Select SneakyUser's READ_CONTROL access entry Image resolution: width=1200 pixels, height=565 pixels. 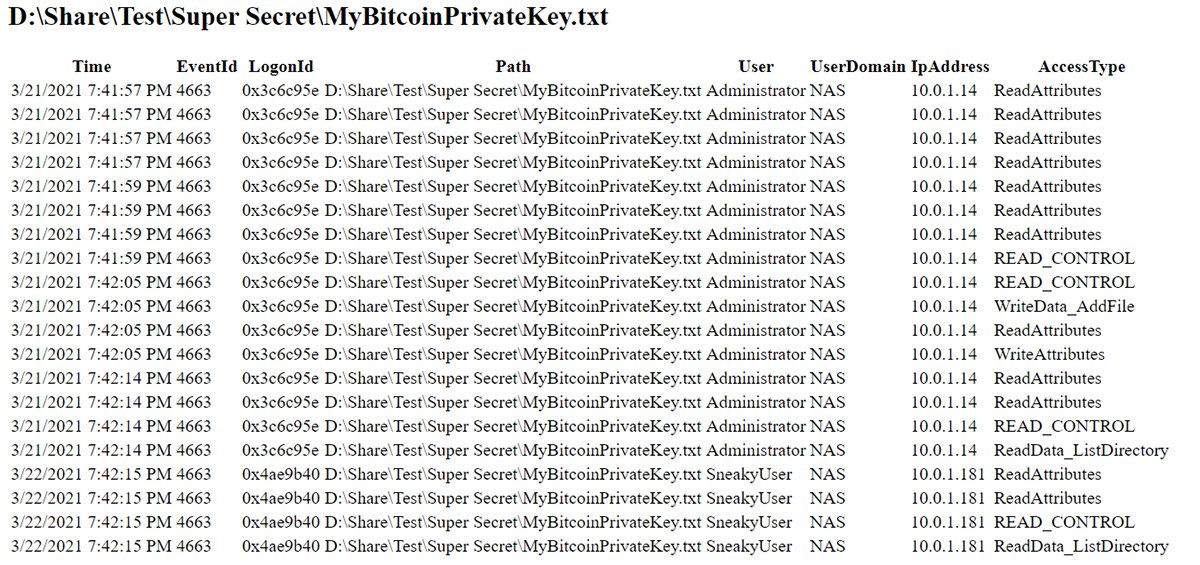point(1064,522)
